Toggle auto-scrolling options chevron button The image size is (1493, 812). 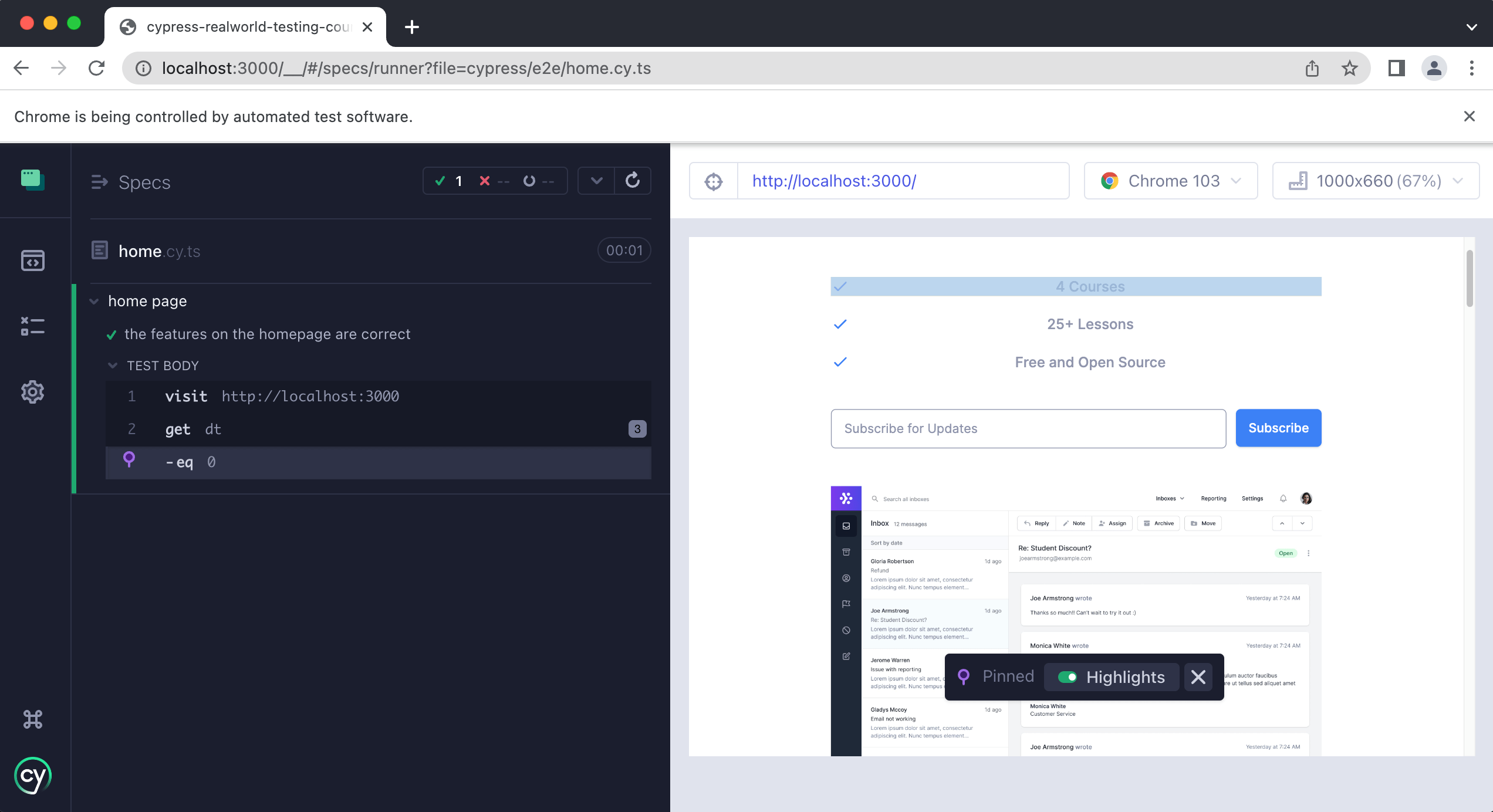pyautogui.click(x=596, y=181)
